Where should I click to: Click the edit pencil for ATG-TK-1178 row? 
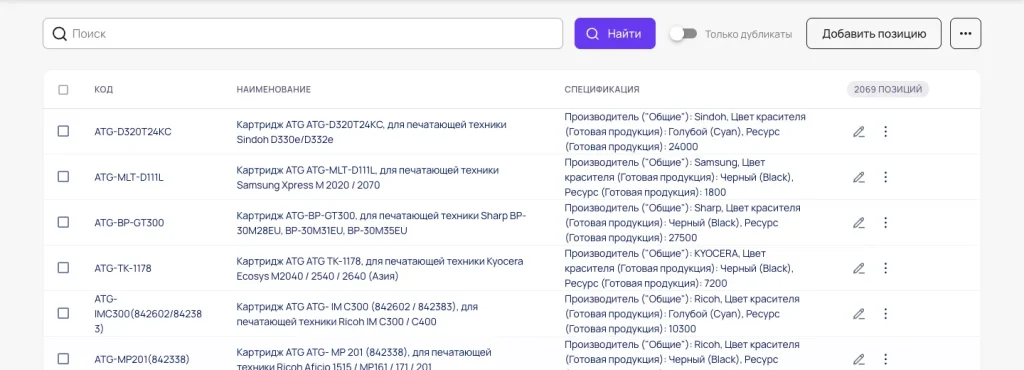point(859,268)
